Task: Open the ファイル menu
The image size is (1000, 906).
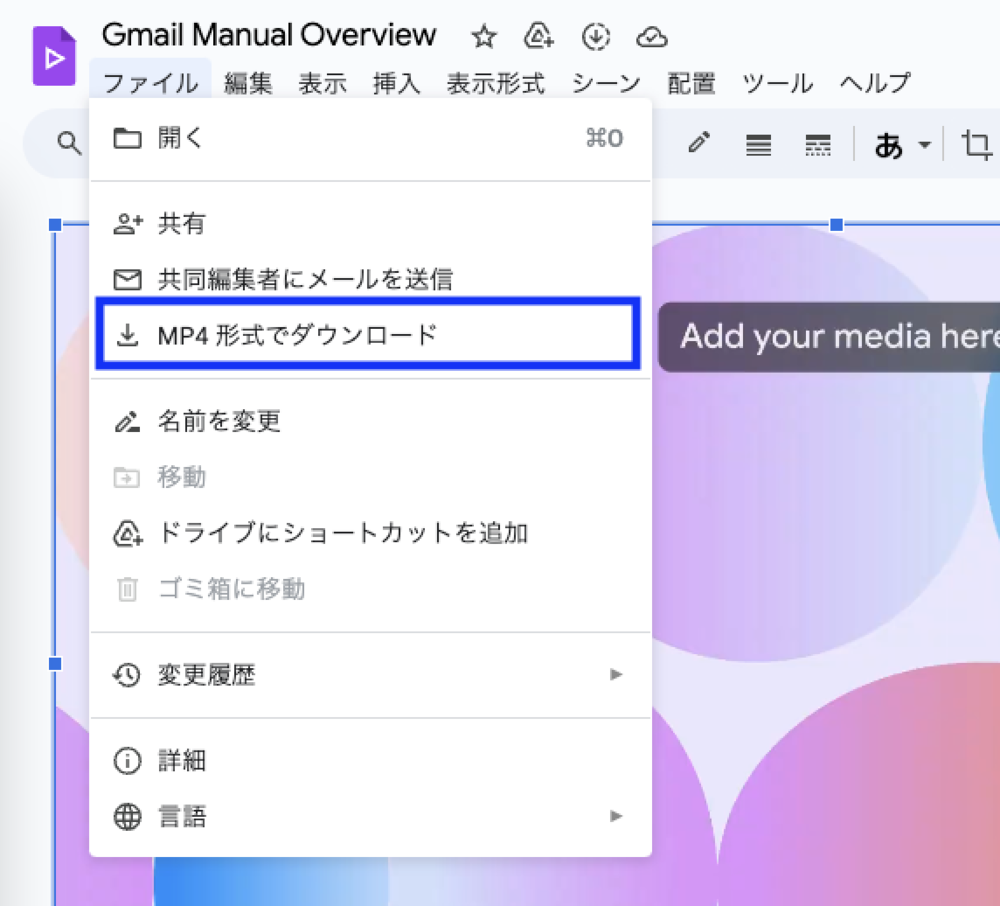Action: pyautogui.click(x=151, y=83)
